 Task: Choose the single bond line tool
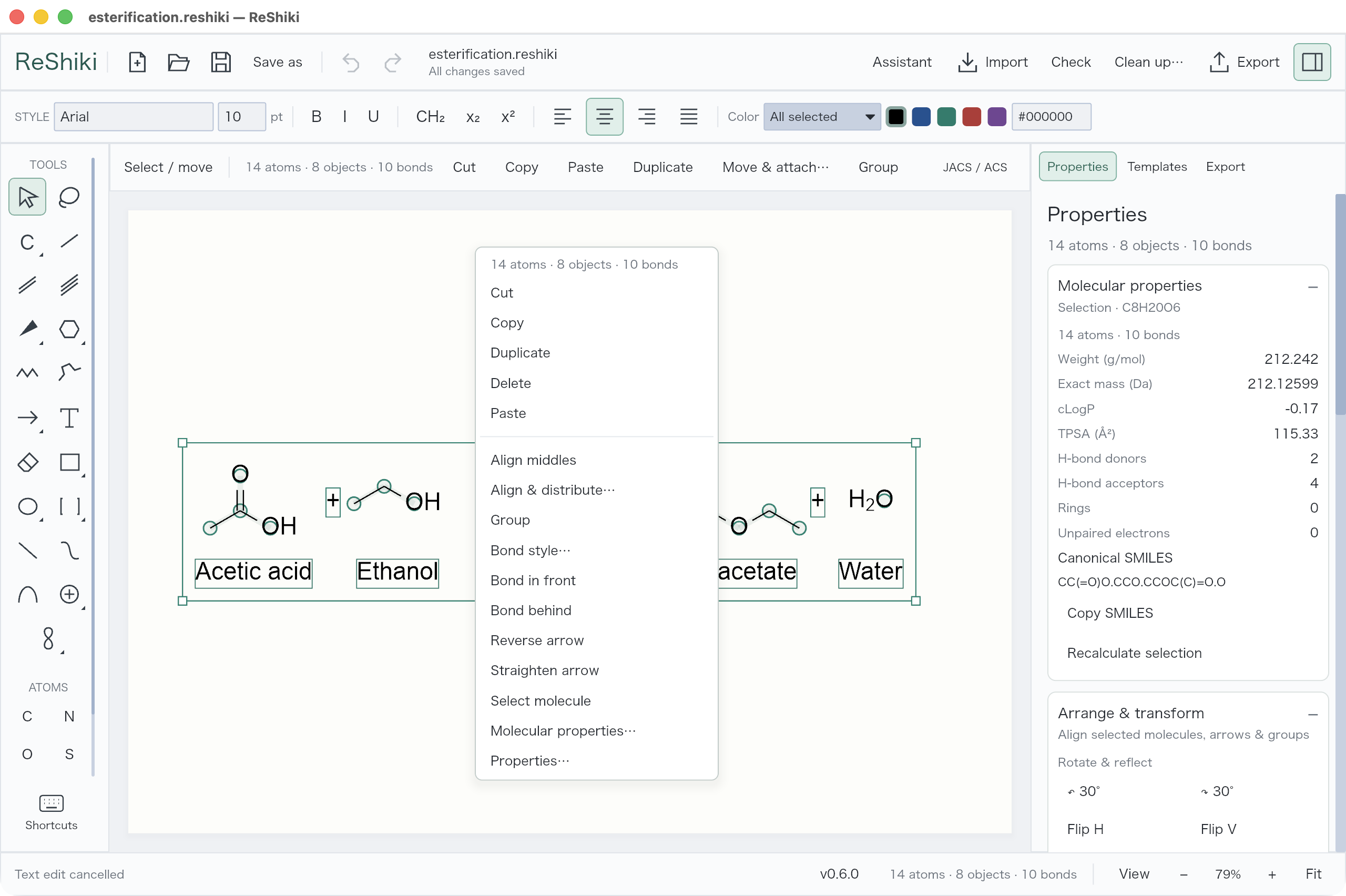(69, 241)
